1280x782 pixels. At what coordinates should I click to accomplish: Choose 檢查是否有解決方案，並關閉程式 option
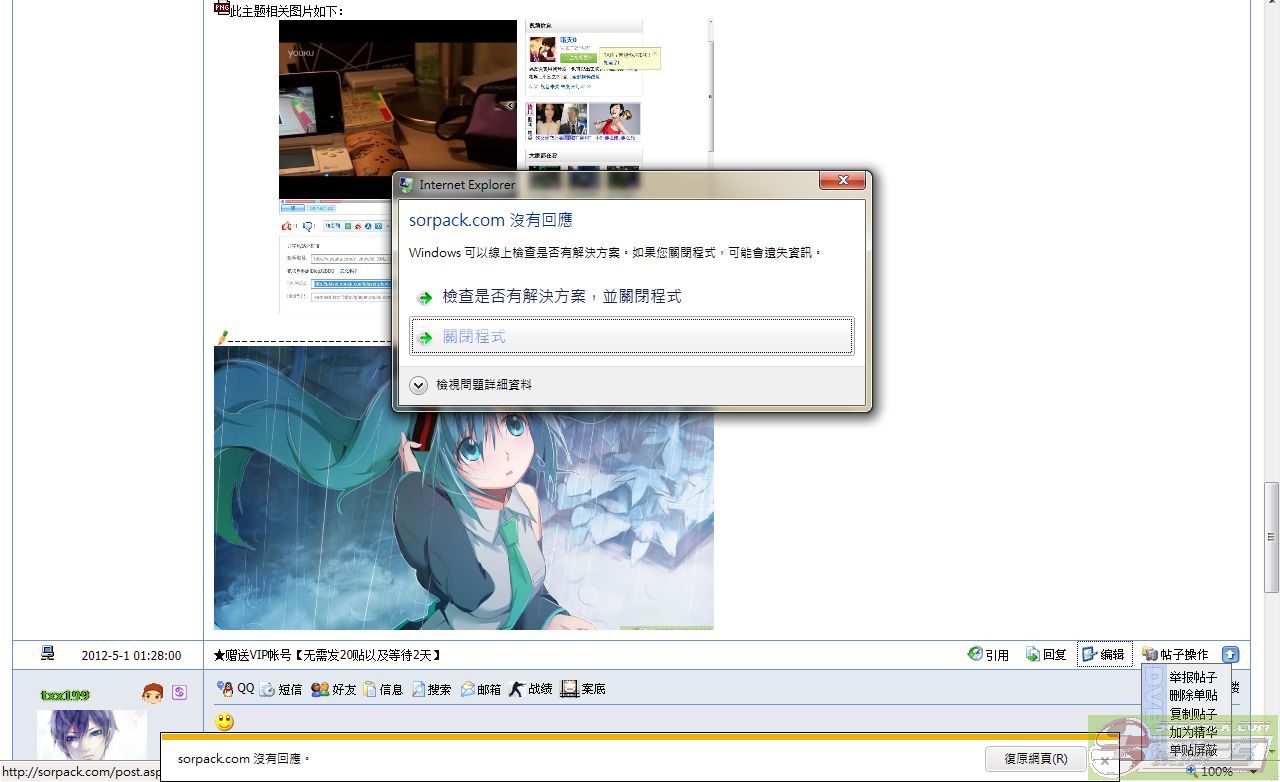(x=561, y=297)
